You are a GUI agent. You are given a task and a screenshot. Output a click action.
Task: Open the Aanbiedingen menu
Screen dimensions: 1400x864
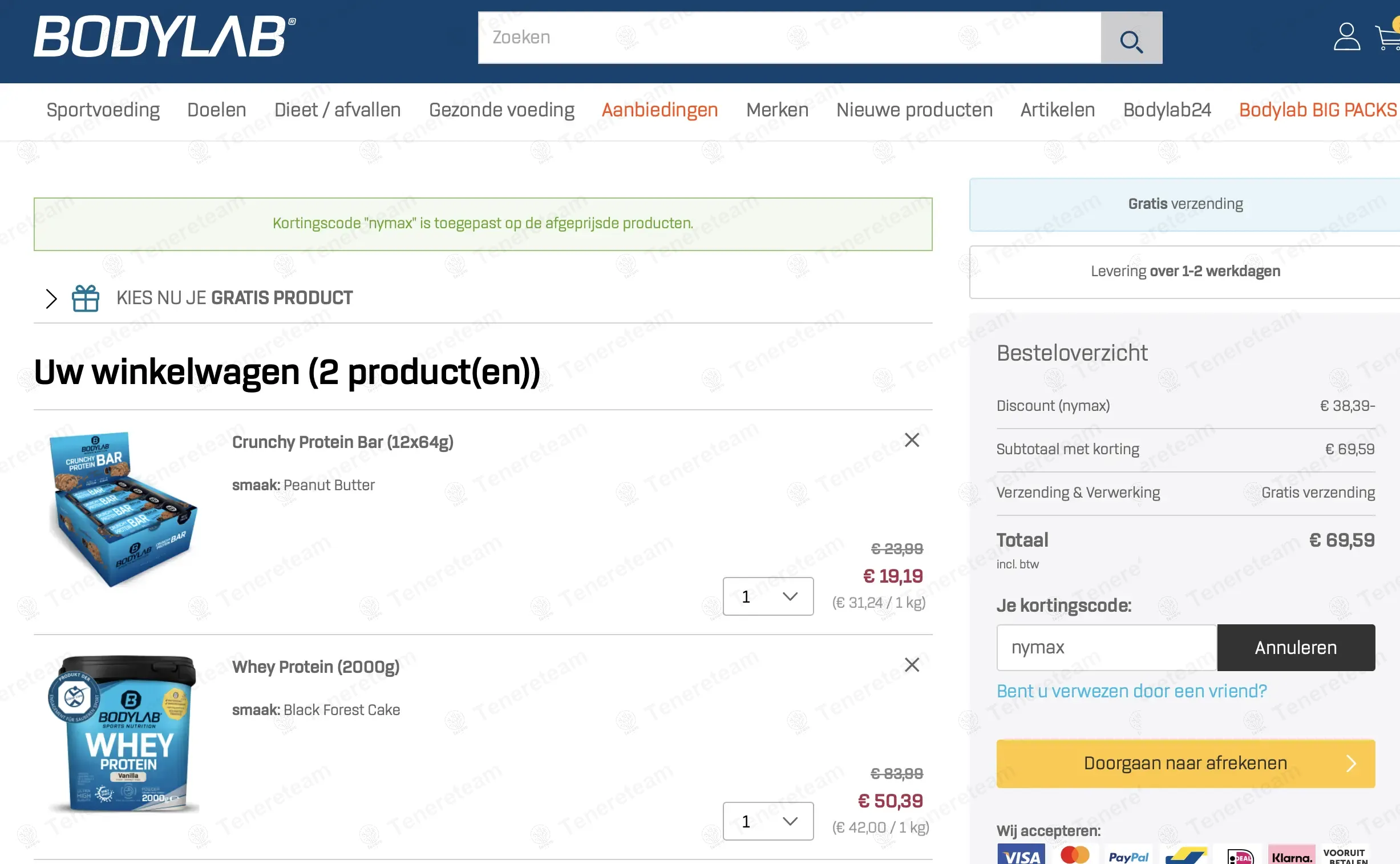point(659,110)
